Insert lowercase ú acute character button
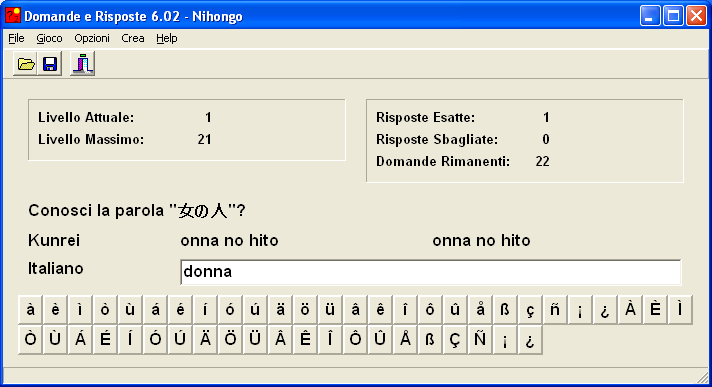This screenshot has width=712, height=387. tap(255, 310)
